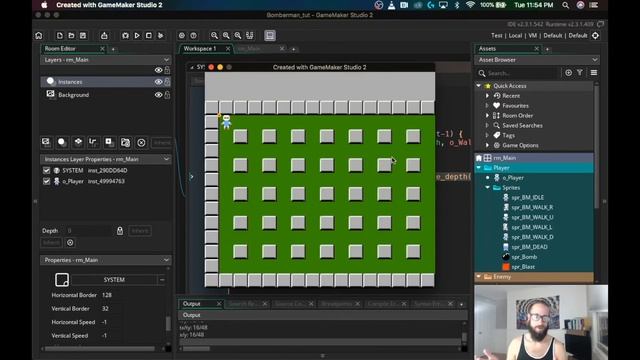The height and width of the screenshot is (360, 640).
Task: Click the Wi-Fi status icon
Action: (470, 5)
